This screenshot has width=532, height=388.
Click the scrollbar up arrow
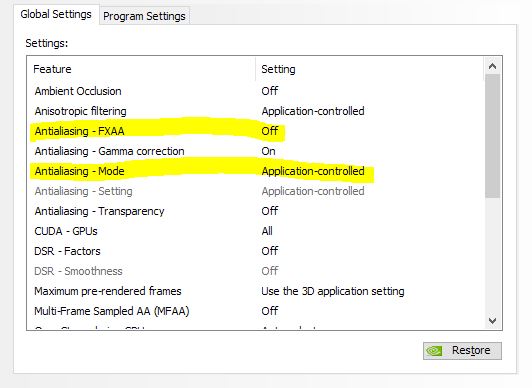(x=492, y=66)
